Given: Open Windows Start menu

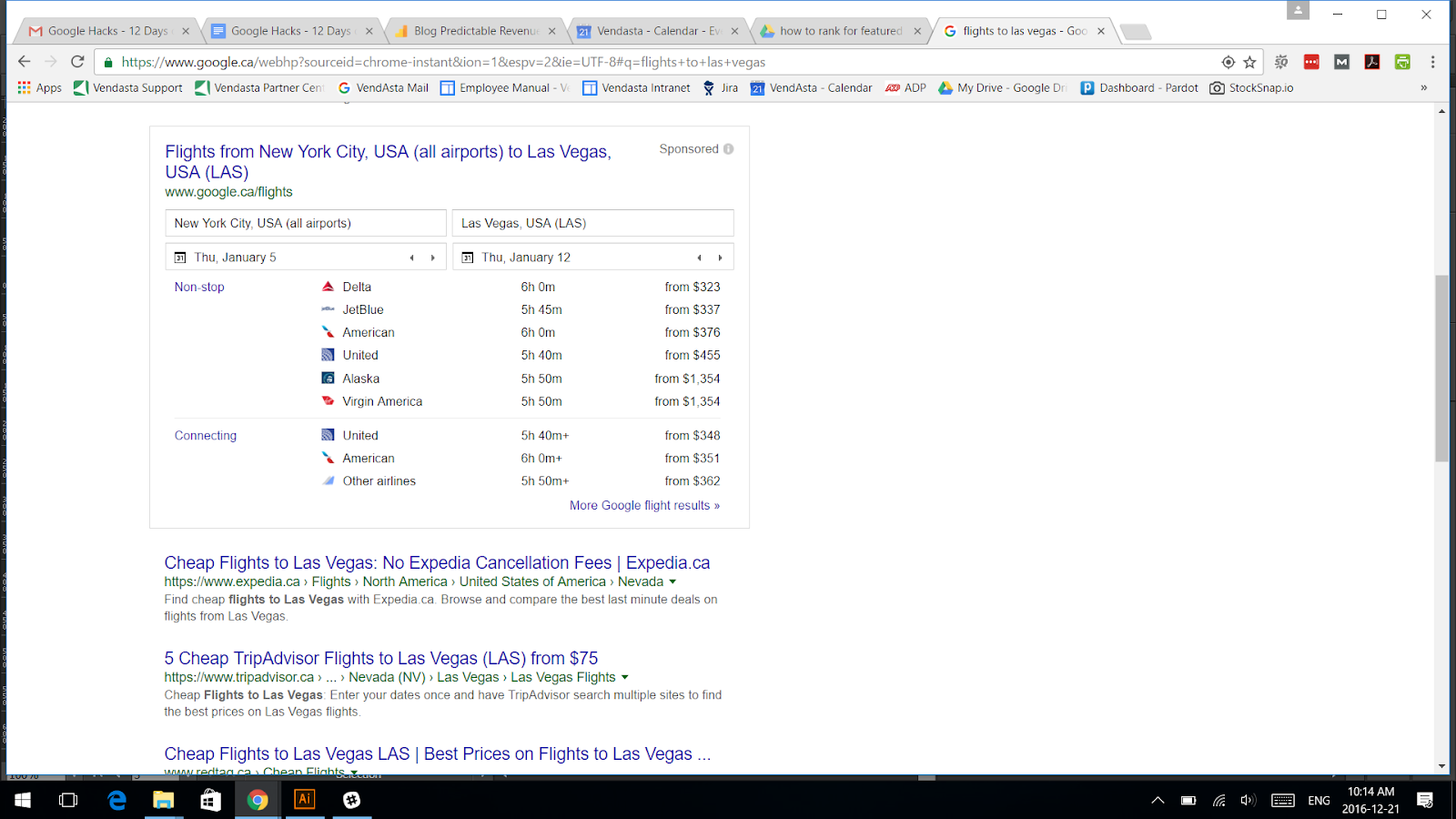Looking at the screenshot, I should pyautogui.click(x=23, y=800).
